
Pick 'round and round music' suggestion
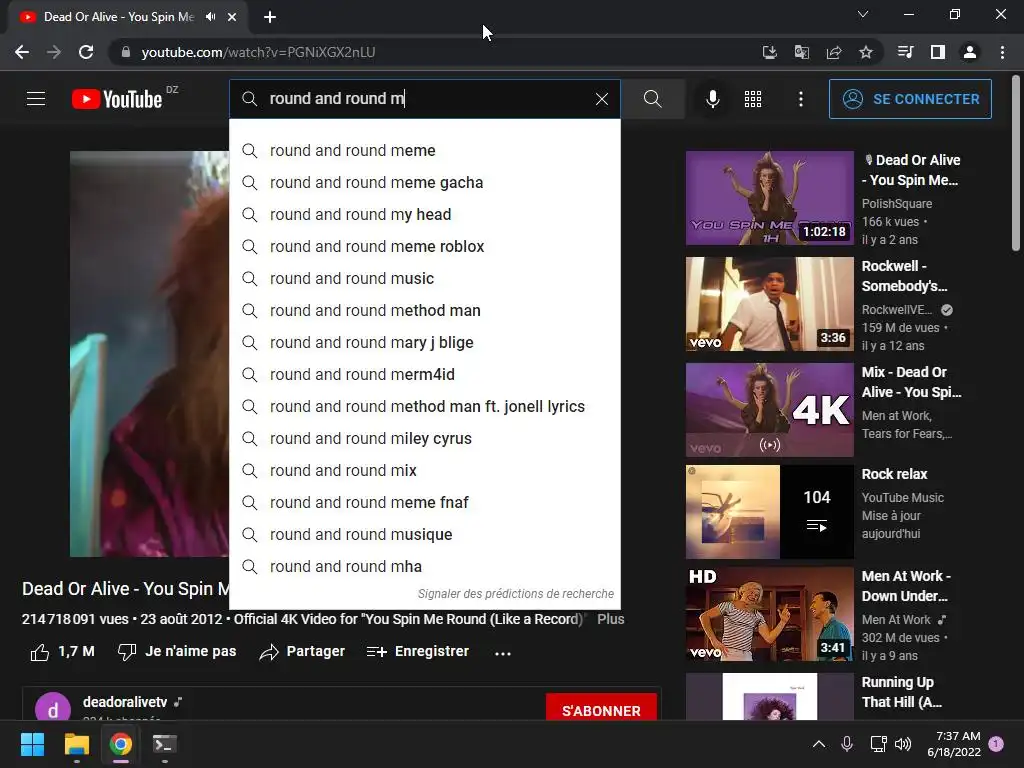(x=424, y=278)
